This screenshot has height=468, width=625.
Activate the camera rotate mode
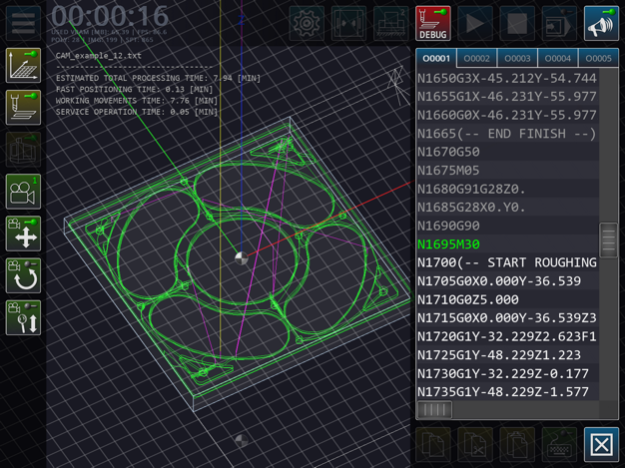pyautogui.click(x=23, y=275)
